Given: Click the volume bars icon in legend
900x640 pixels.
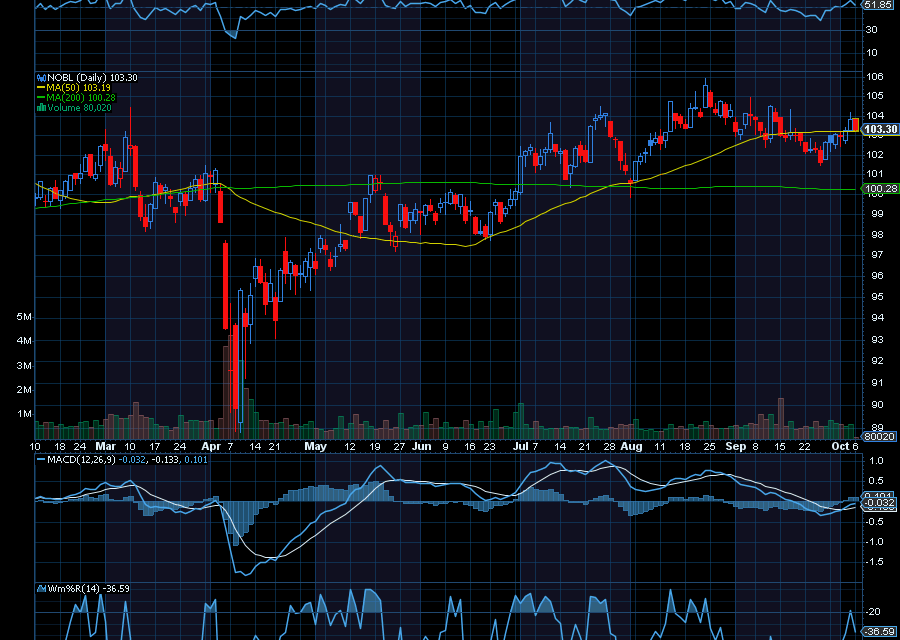Looking at the screenshot, I should point(40,107).
